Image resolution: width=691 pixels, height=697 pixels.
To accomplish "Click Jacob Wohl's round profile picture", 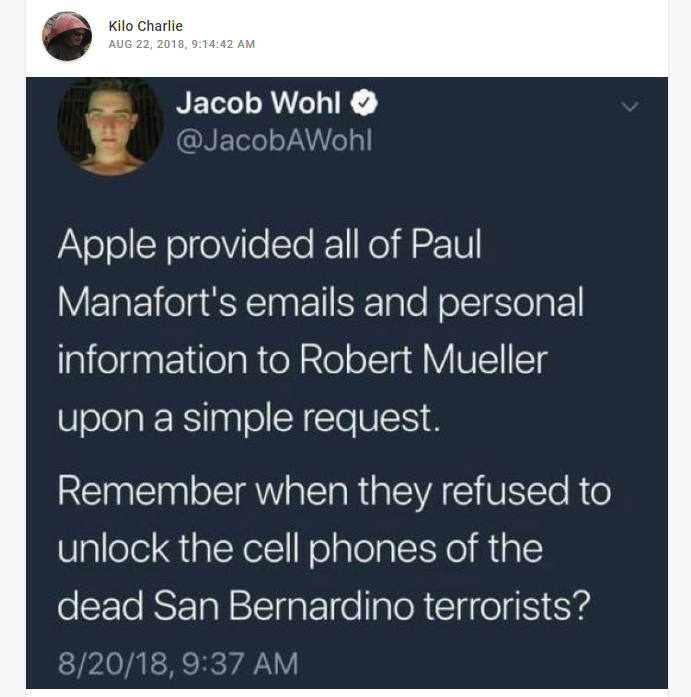I will point(109,126).
